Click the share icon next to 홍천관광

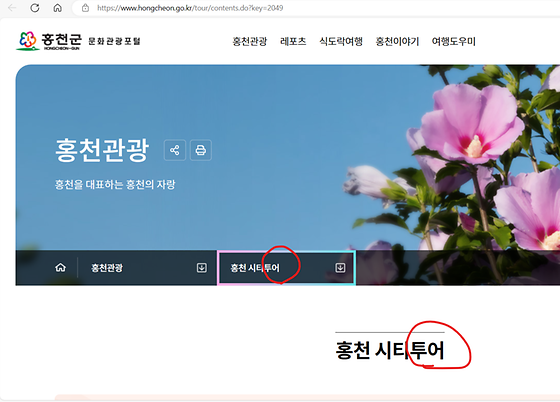[175, 150]
